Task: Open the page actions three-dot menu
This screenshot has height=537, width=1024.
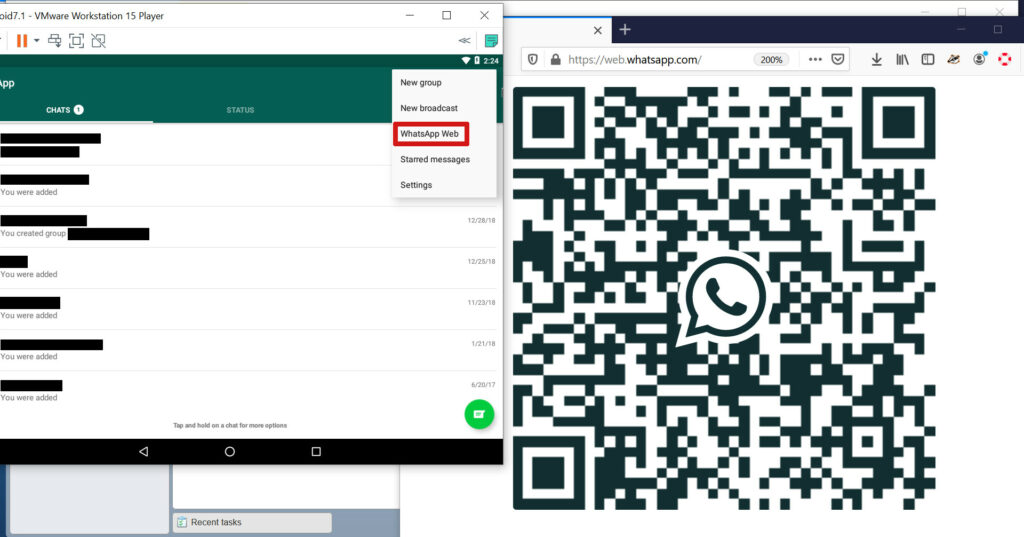Action: click(815, 59)
